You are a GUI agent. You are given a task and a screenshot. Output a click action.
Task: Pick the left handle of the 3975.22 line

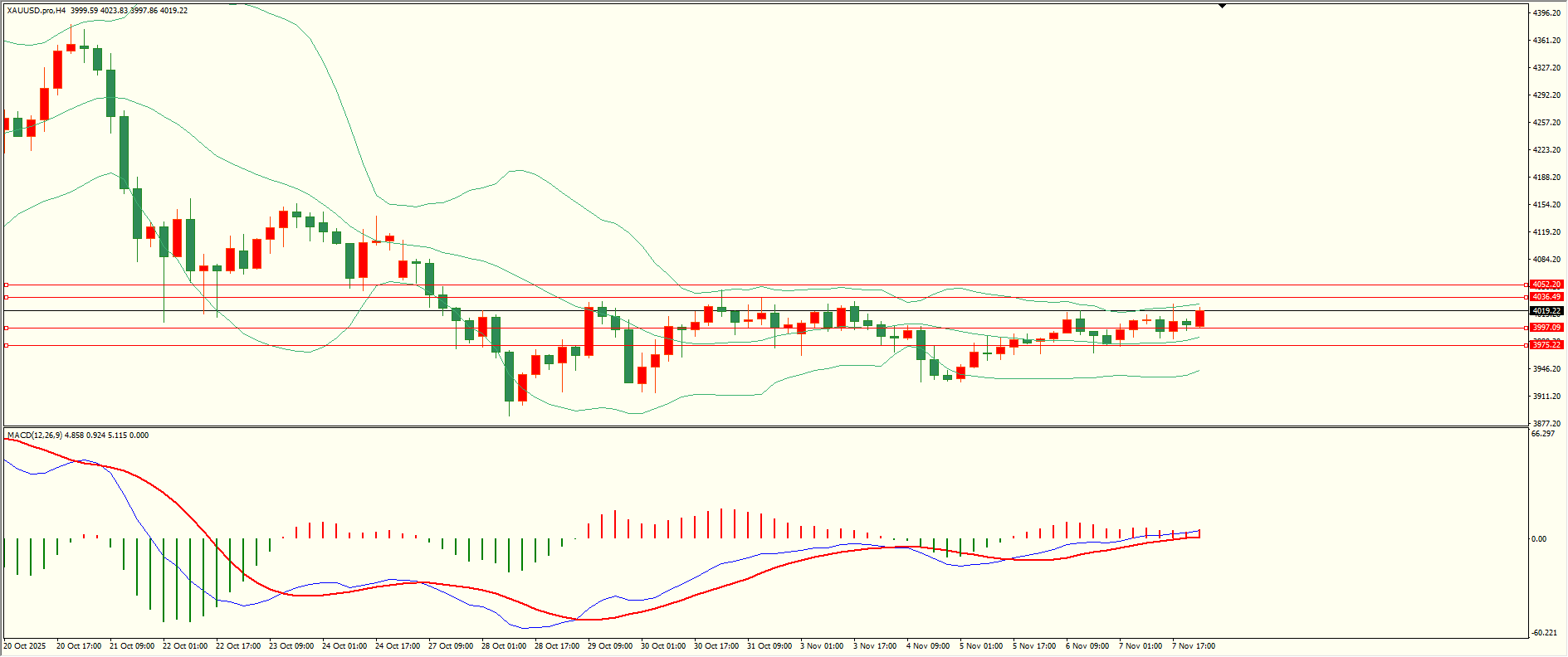tap(7, 345)
